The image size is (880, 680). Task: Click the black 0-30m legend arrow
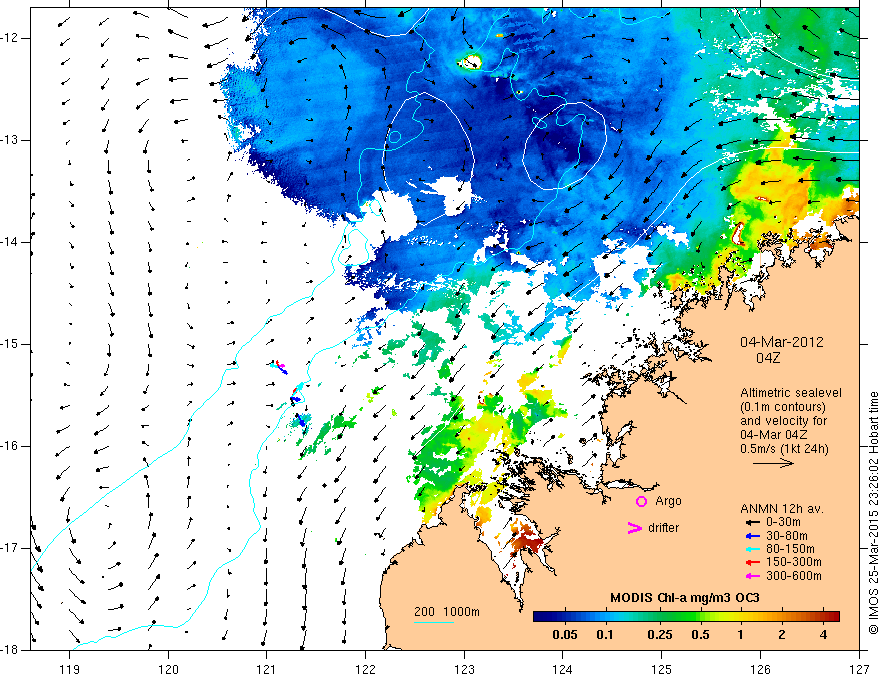point(752,522)
